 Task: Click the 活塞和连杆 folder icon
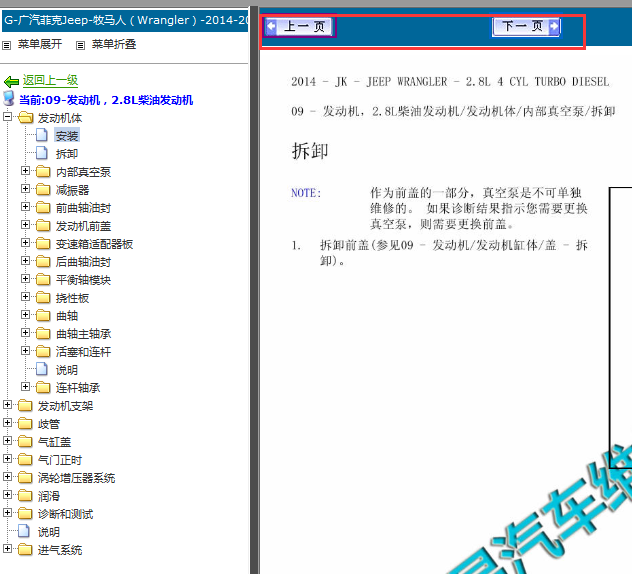point(43,351)
